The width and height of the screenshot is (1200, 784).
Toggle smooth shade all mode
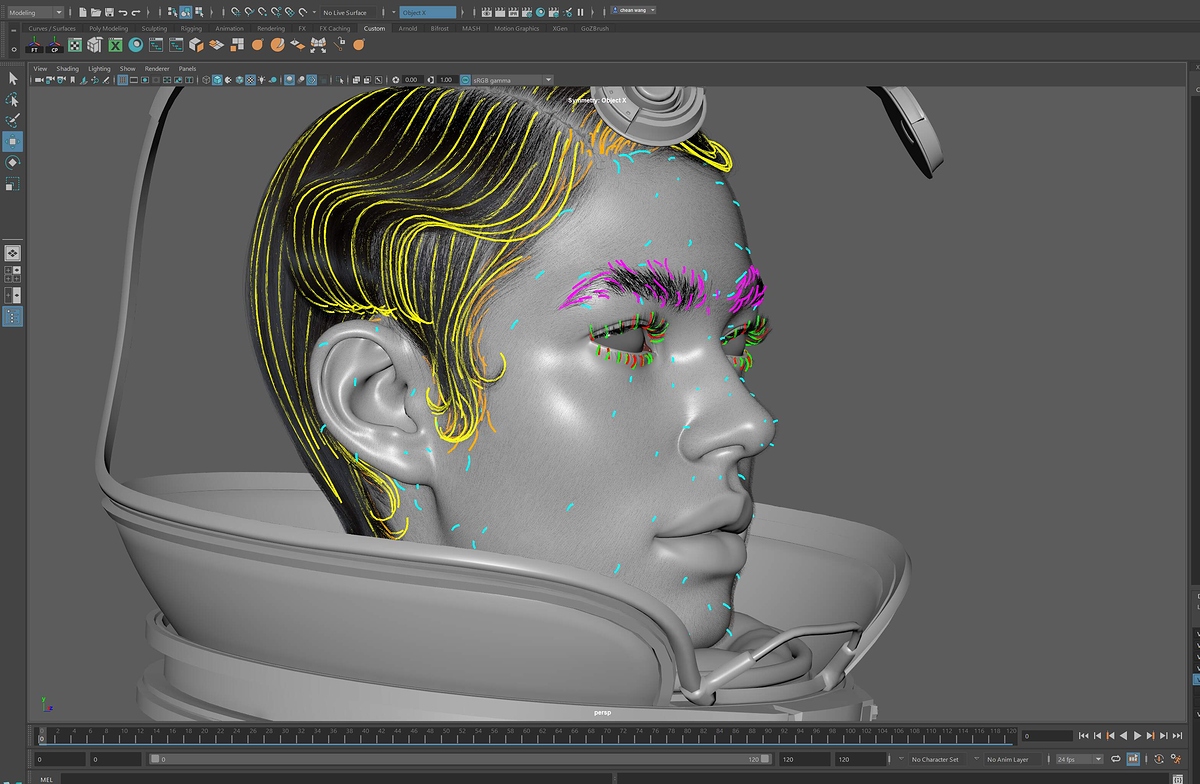tap(217, 80)
